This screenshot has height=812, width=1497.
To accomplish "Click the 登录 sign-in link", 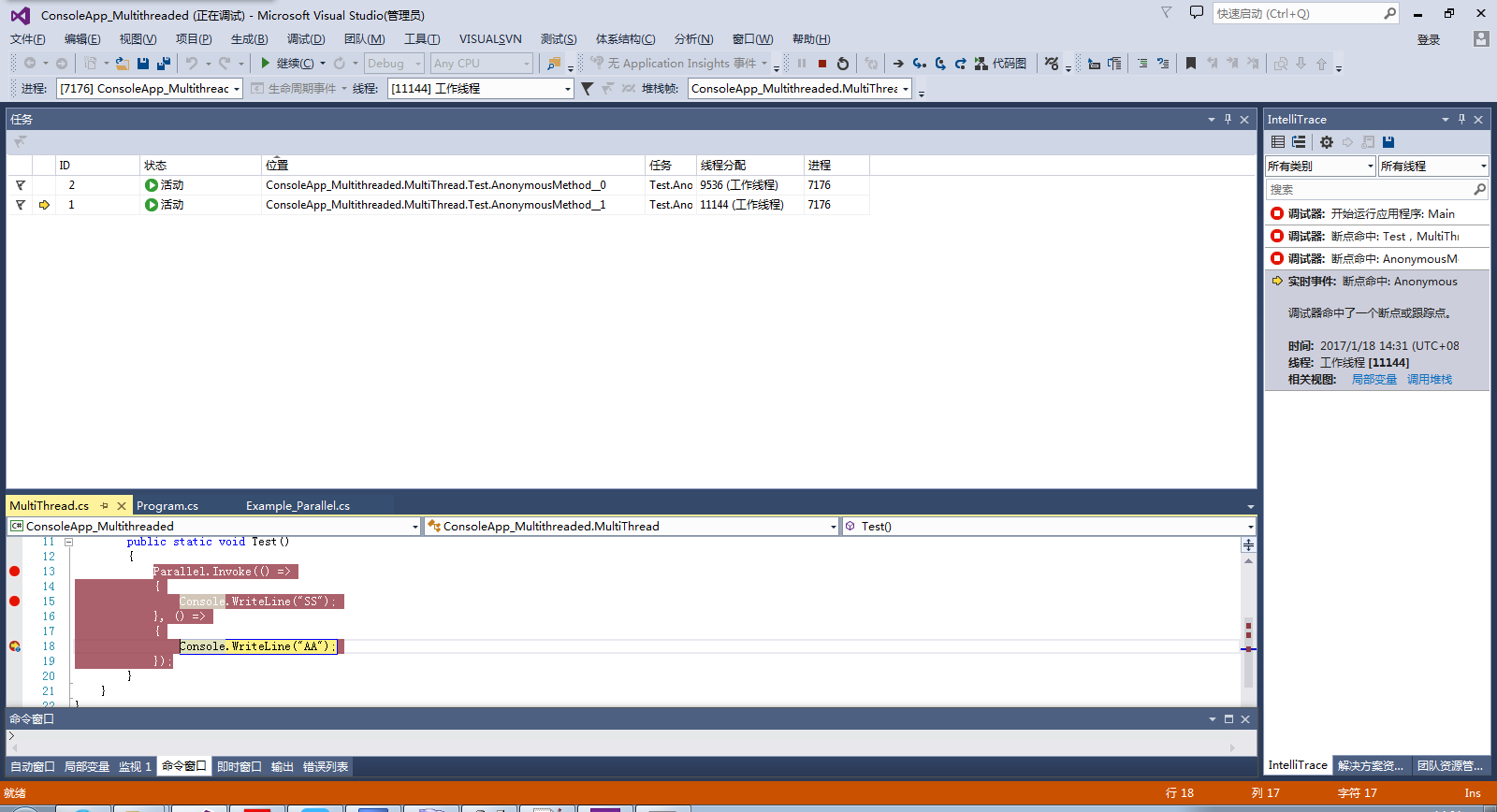I will click(1429, 39).
